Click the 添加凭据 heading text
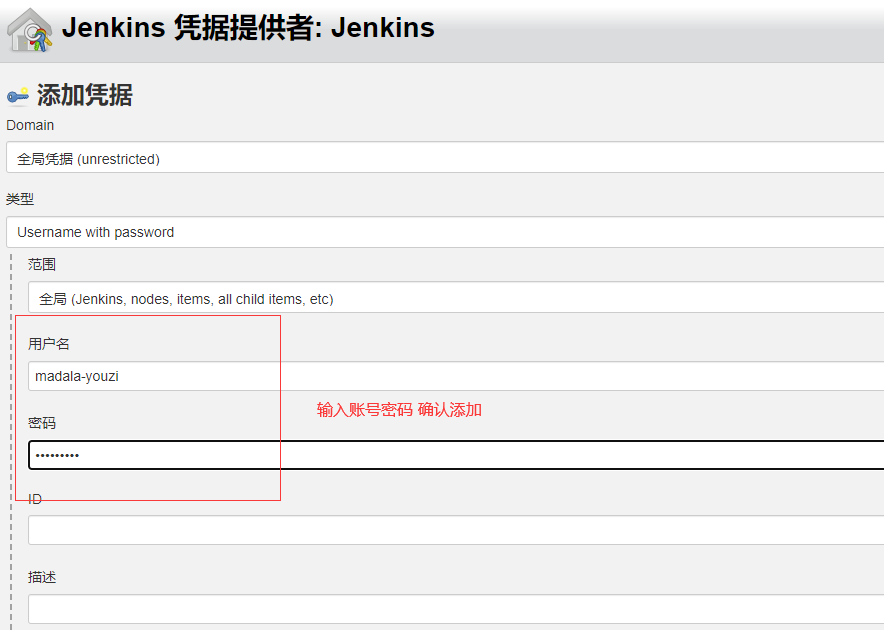Screen dimensions: 884x630 (x=85, y=95)
